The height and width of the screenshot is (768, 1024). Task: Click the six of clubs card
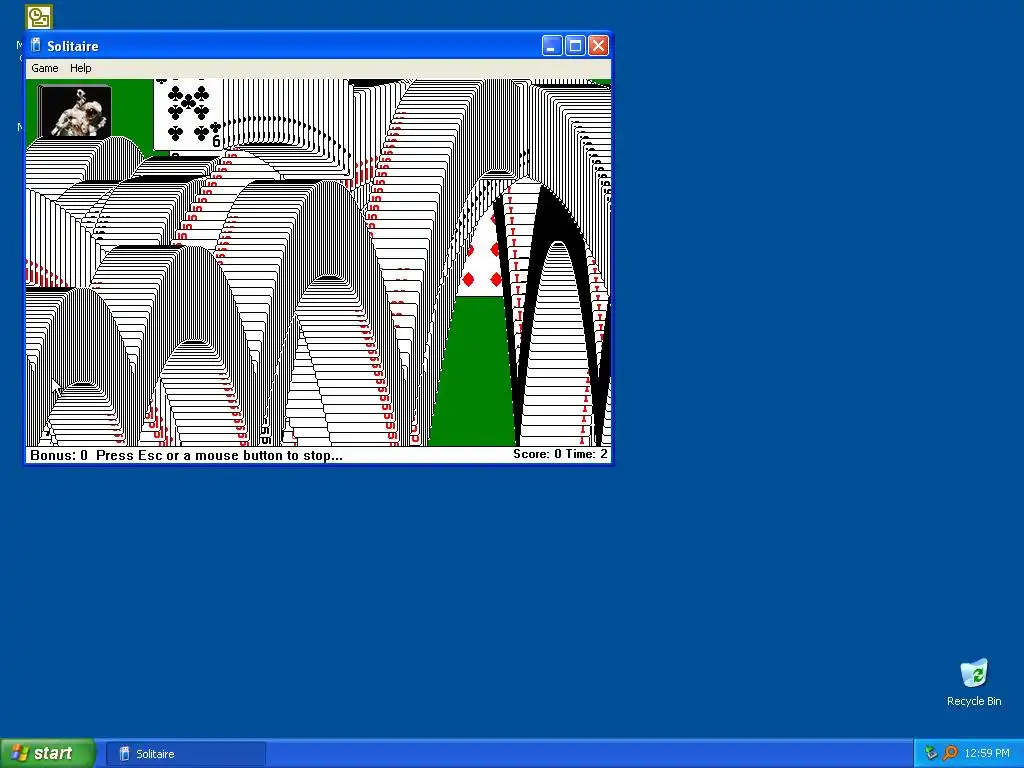click(188, 115)
